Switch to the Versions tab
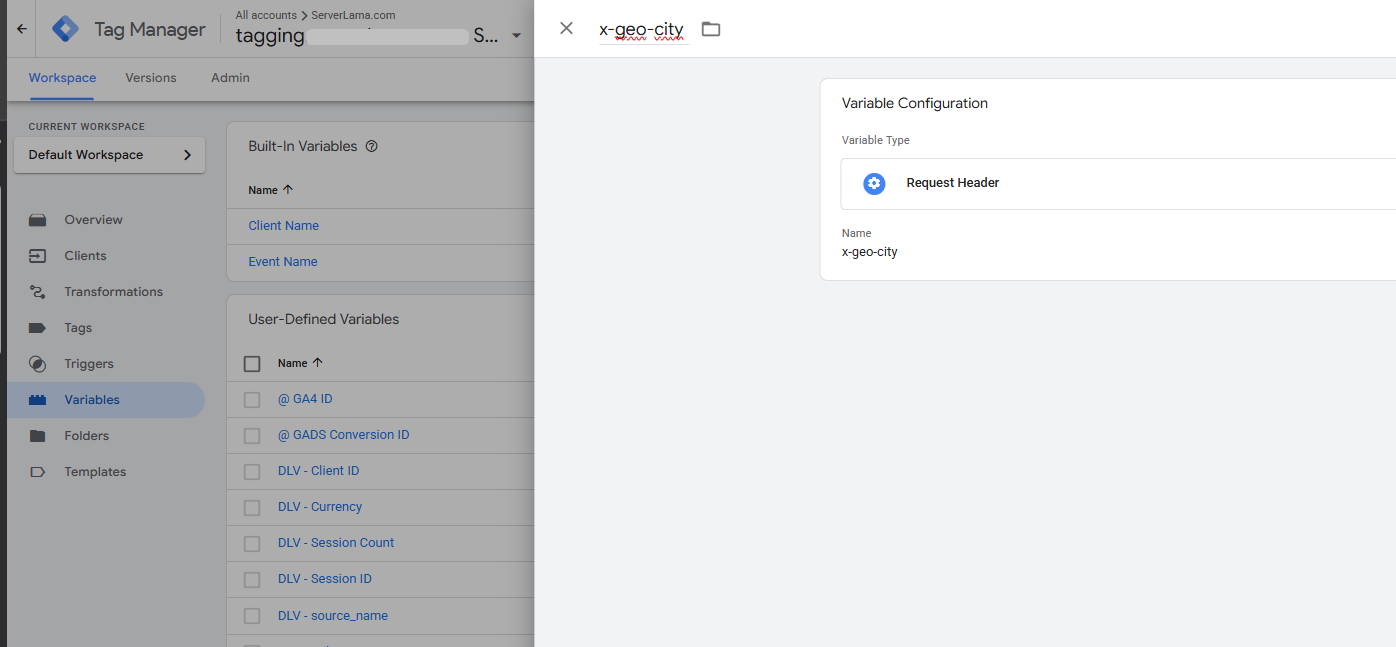Image resolution: width=1396 pixels, height=647 pixels. click(x=151, y=78)
